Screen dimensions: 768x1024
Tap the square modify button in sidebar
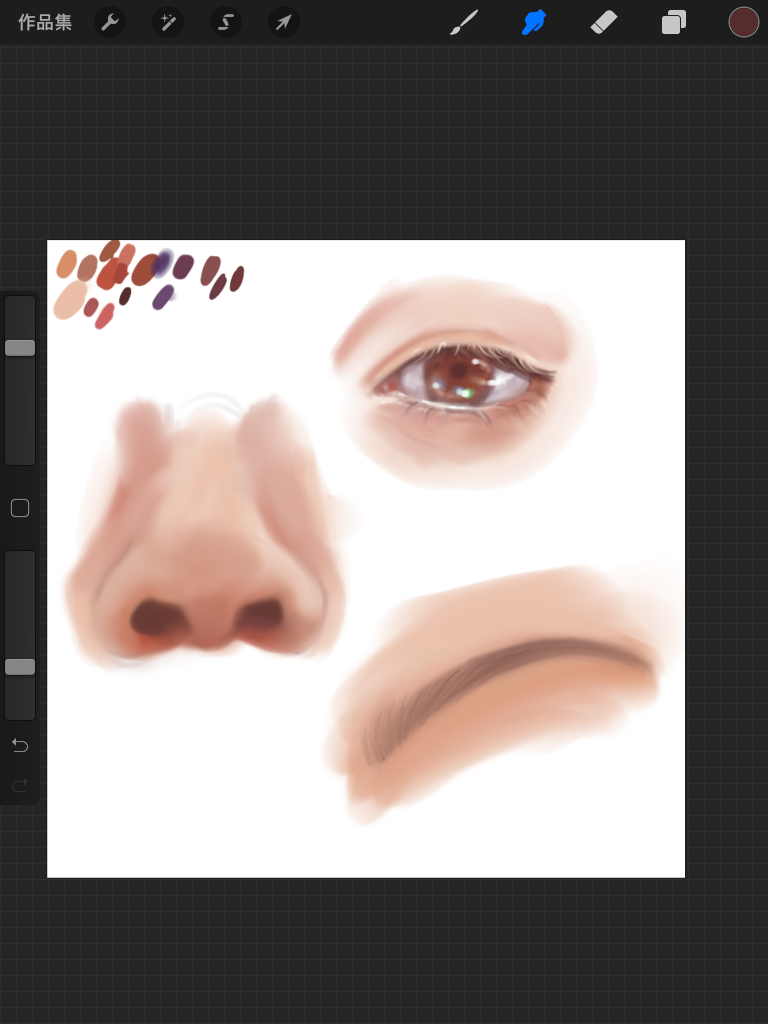coord(20,507)
